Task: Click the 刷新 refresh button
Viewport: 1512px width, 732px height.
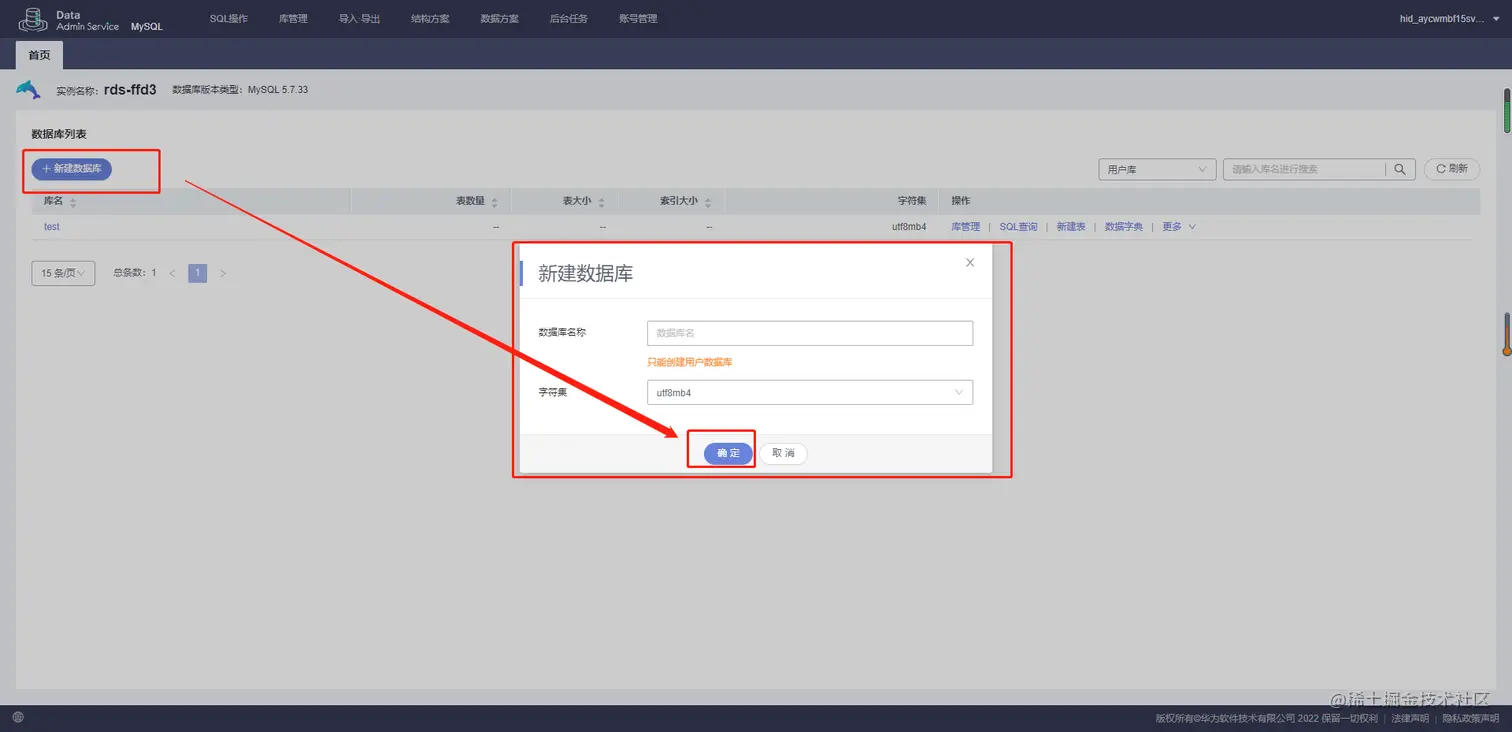Action: (x=1452, y=169)
